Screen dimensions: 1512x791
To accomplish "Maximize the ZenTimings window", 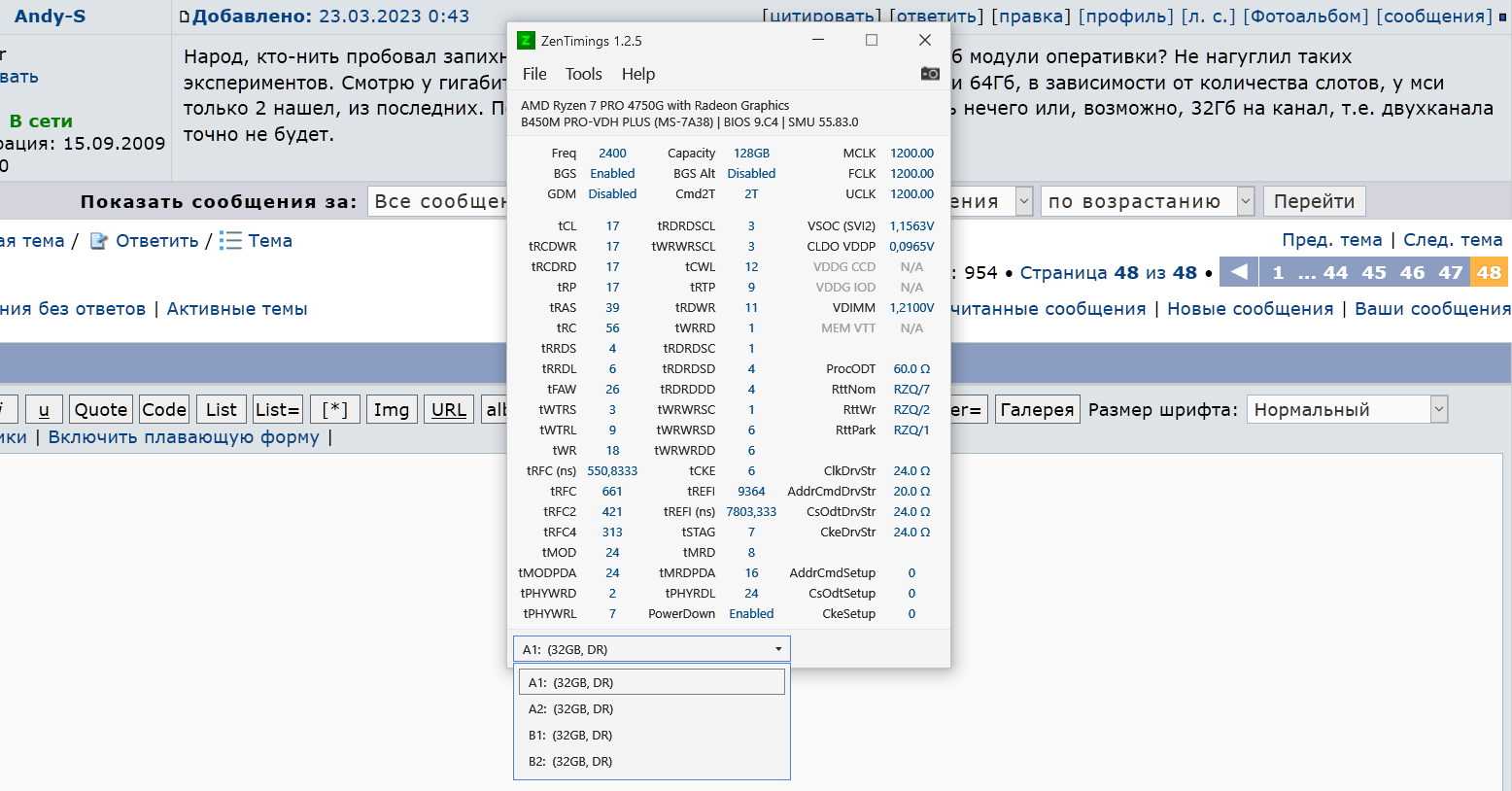I will pyautogui.click(x=872, y=40).
